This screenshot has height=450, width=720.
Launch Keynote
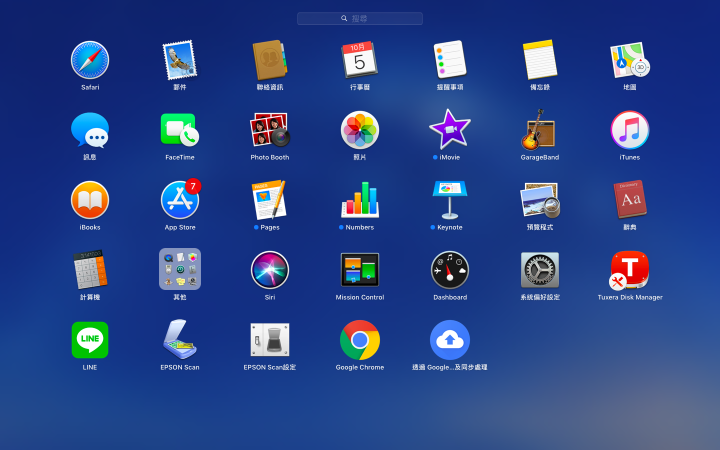click(450, 200)
